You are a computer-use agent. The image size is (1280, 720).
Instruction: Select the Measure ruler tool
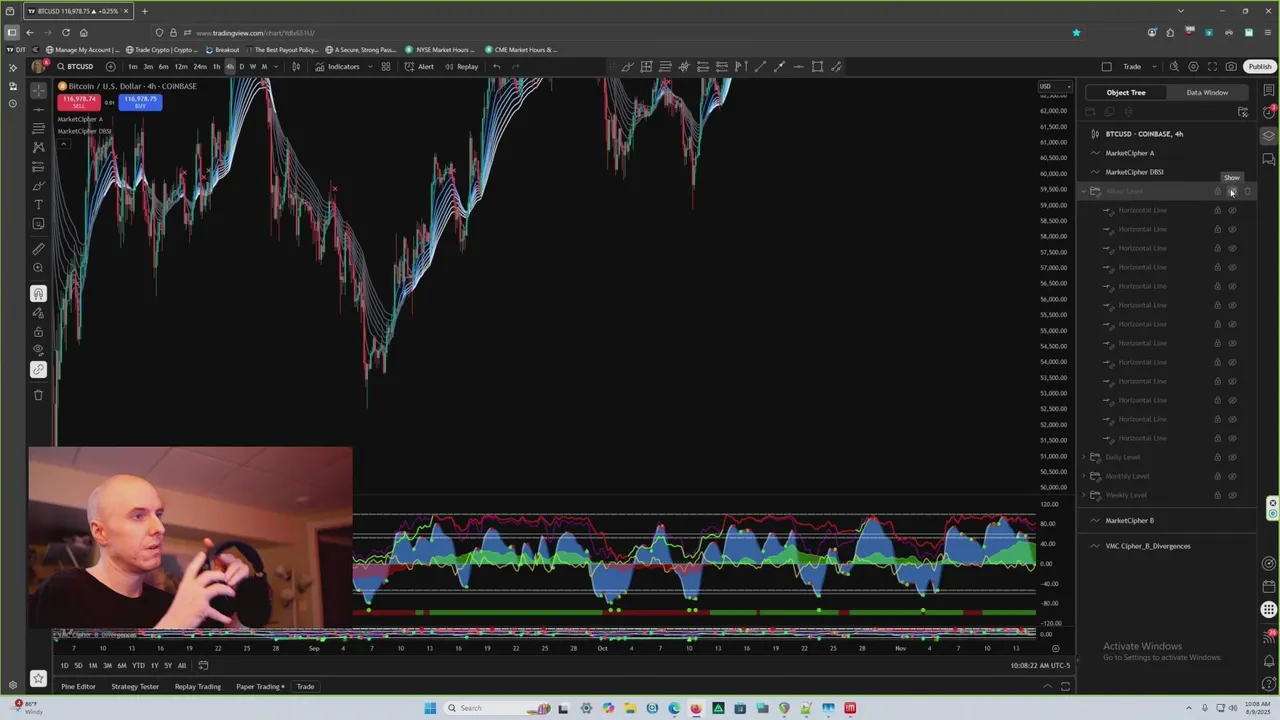coord(38,249)
